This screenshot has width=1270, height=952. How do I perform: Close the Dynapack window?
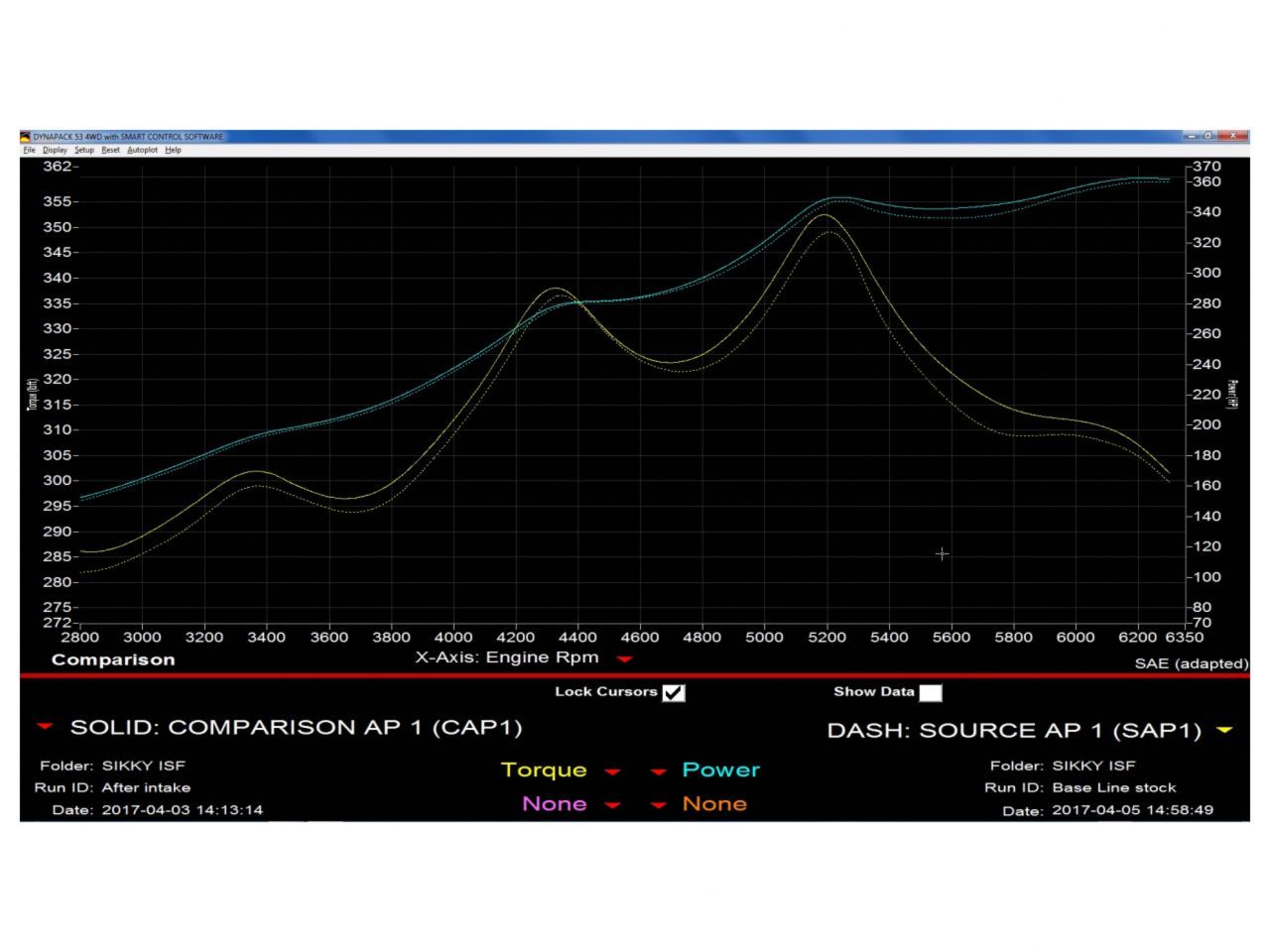[x=1234, y=136]
